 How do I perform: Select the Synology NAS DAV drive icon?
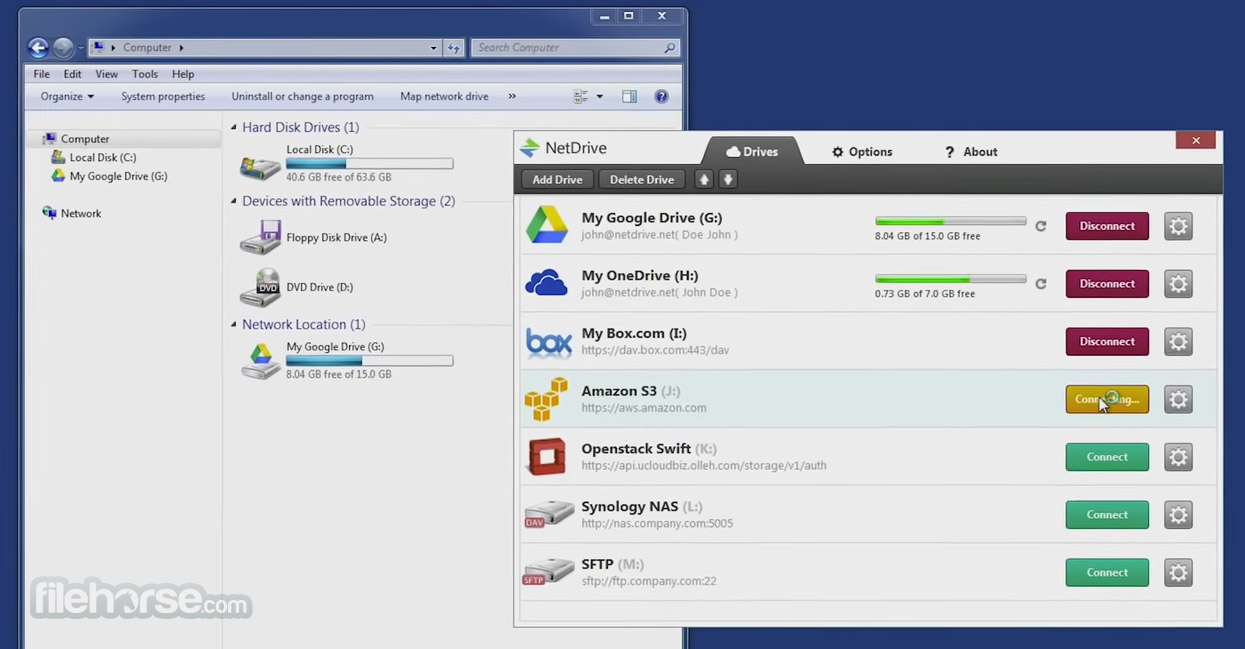pos(549,515)
